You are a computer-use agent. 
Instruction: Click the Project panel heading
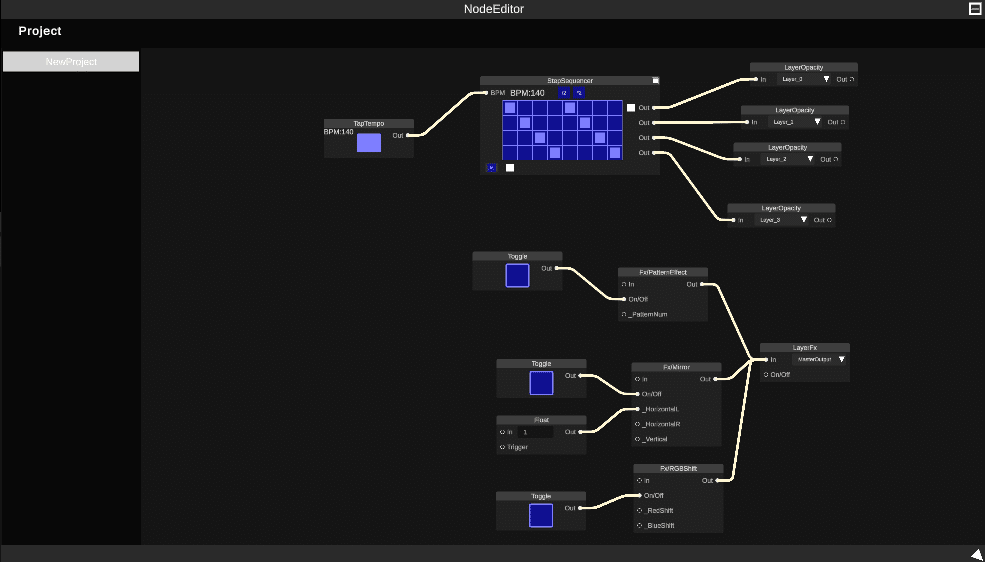click(x=40, y=31)
